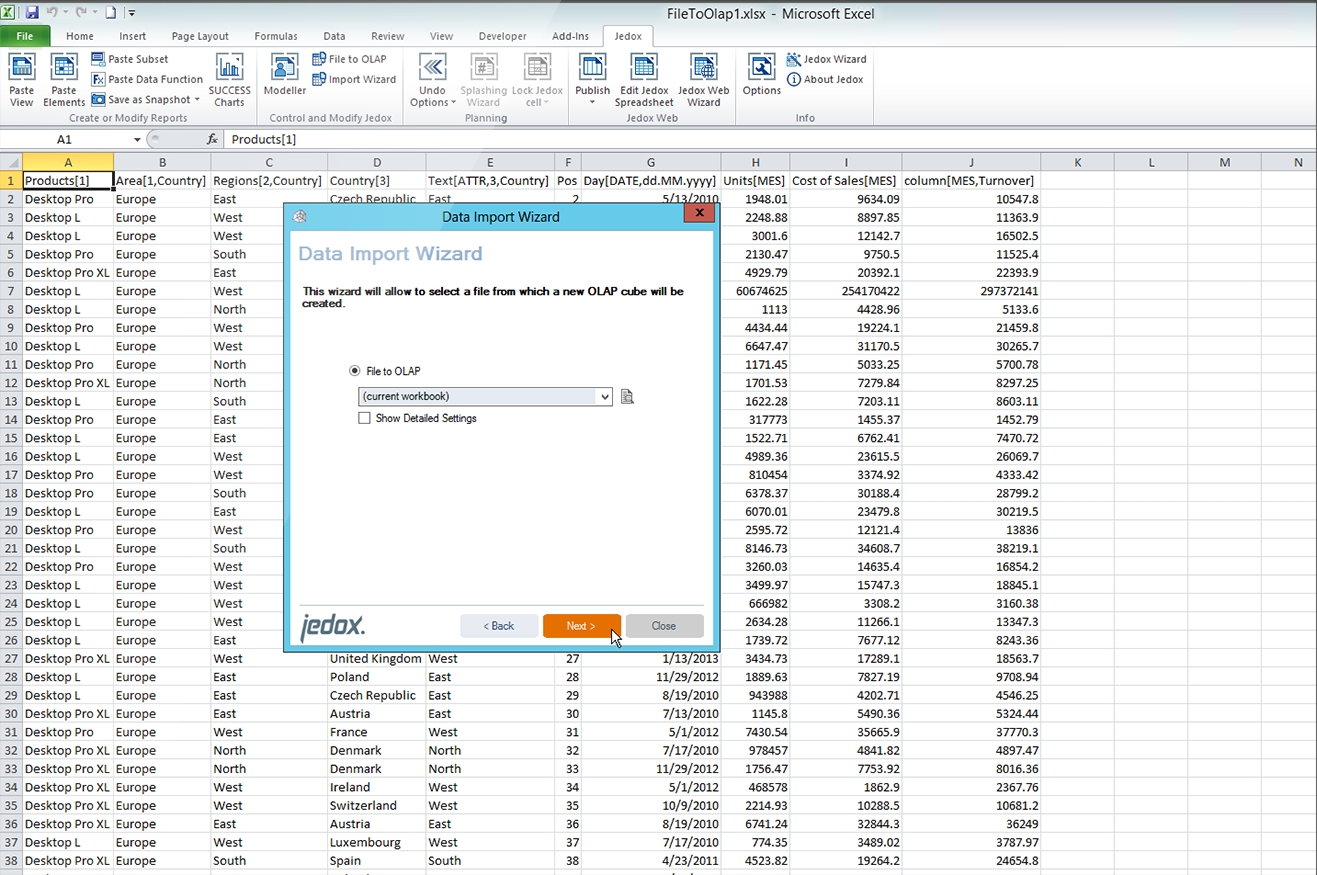1317x875 pixels.
Task: Switch to the Data tab
Action: tap(334, 36)
